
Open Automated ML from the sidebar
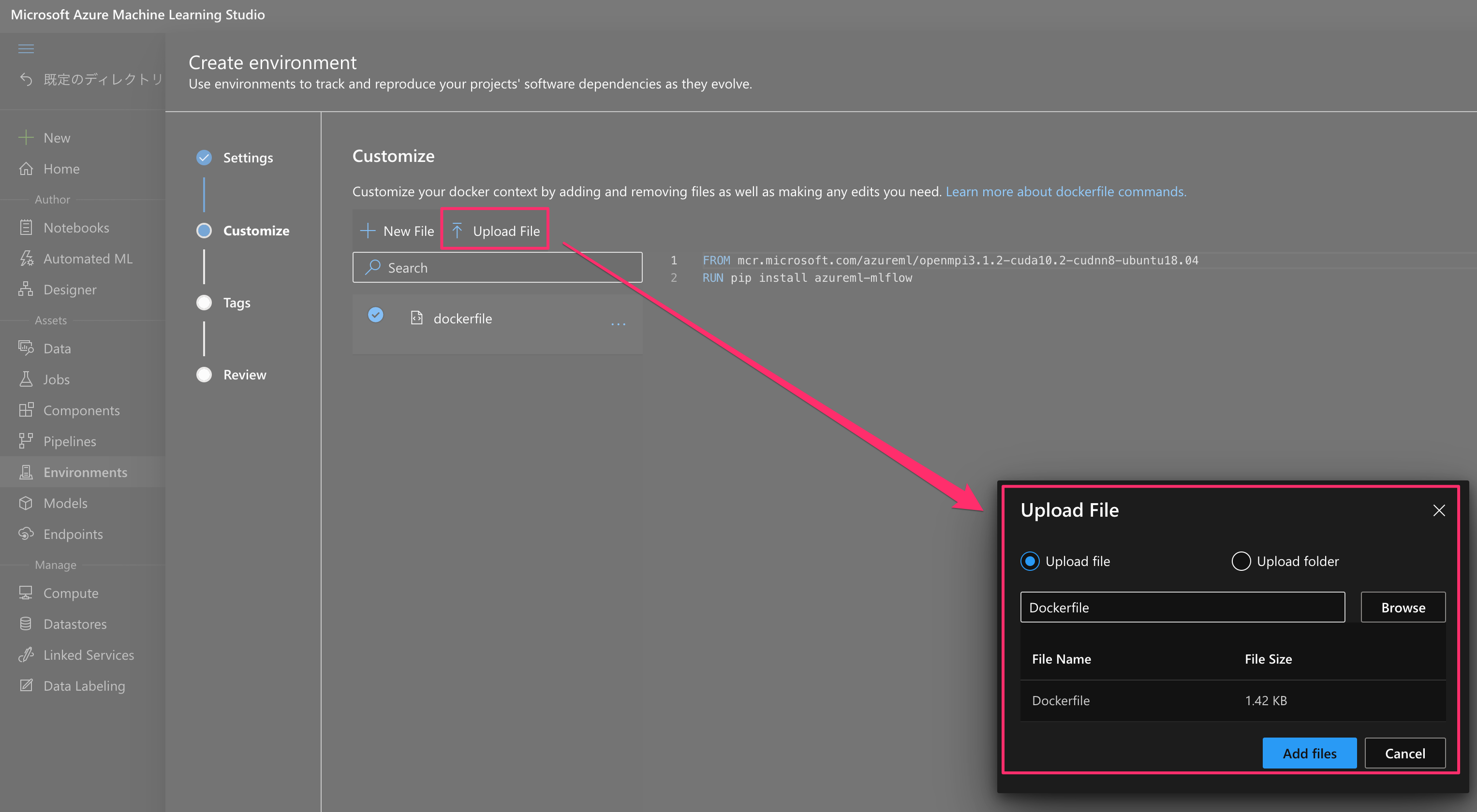[x=87, y=259]
